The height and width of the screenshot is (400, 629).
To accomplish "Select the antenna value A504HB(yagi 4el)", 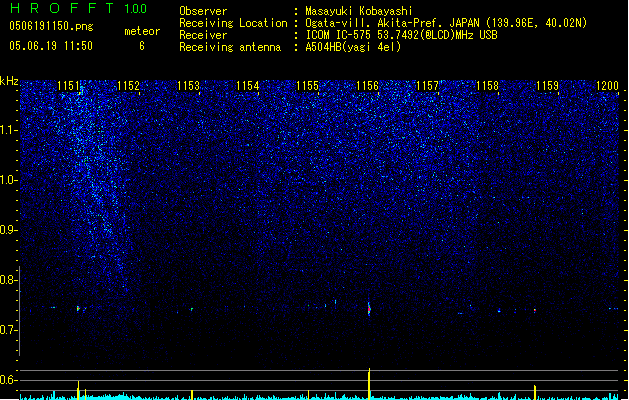I will point(353,47).
